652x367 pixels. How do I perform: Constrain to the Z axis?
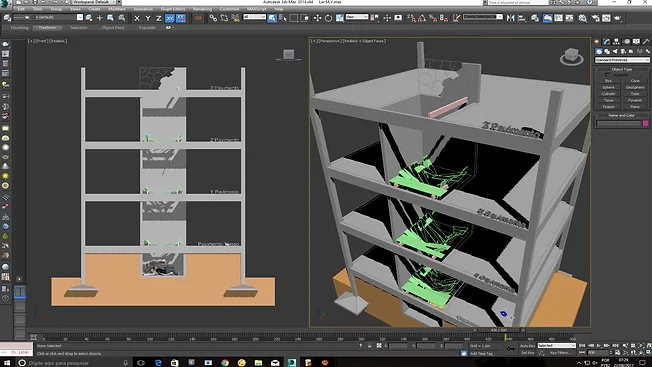click(x=158, y=18)
